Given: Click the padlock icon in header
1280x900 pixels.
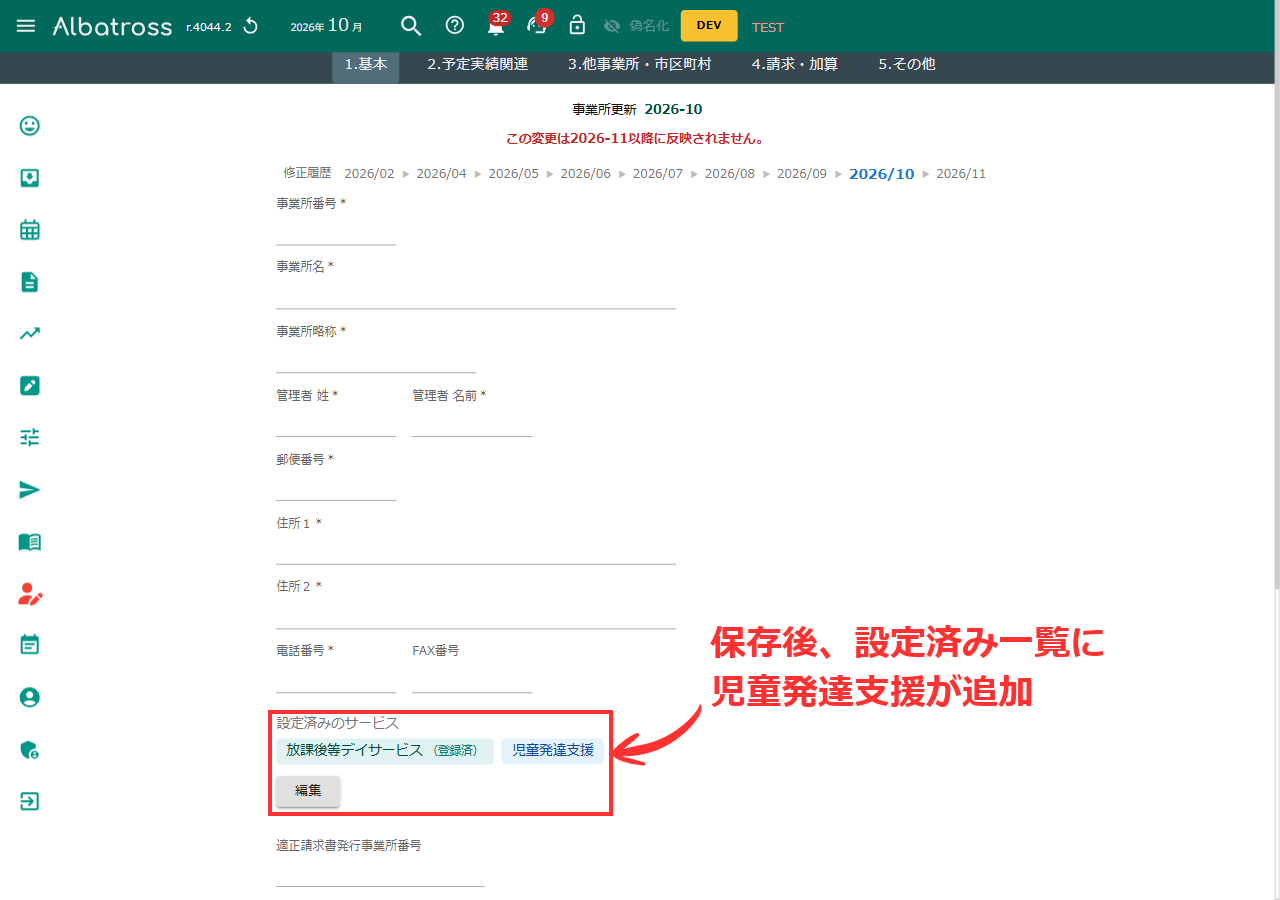Looking at the screenshot, I should [577, 26].
